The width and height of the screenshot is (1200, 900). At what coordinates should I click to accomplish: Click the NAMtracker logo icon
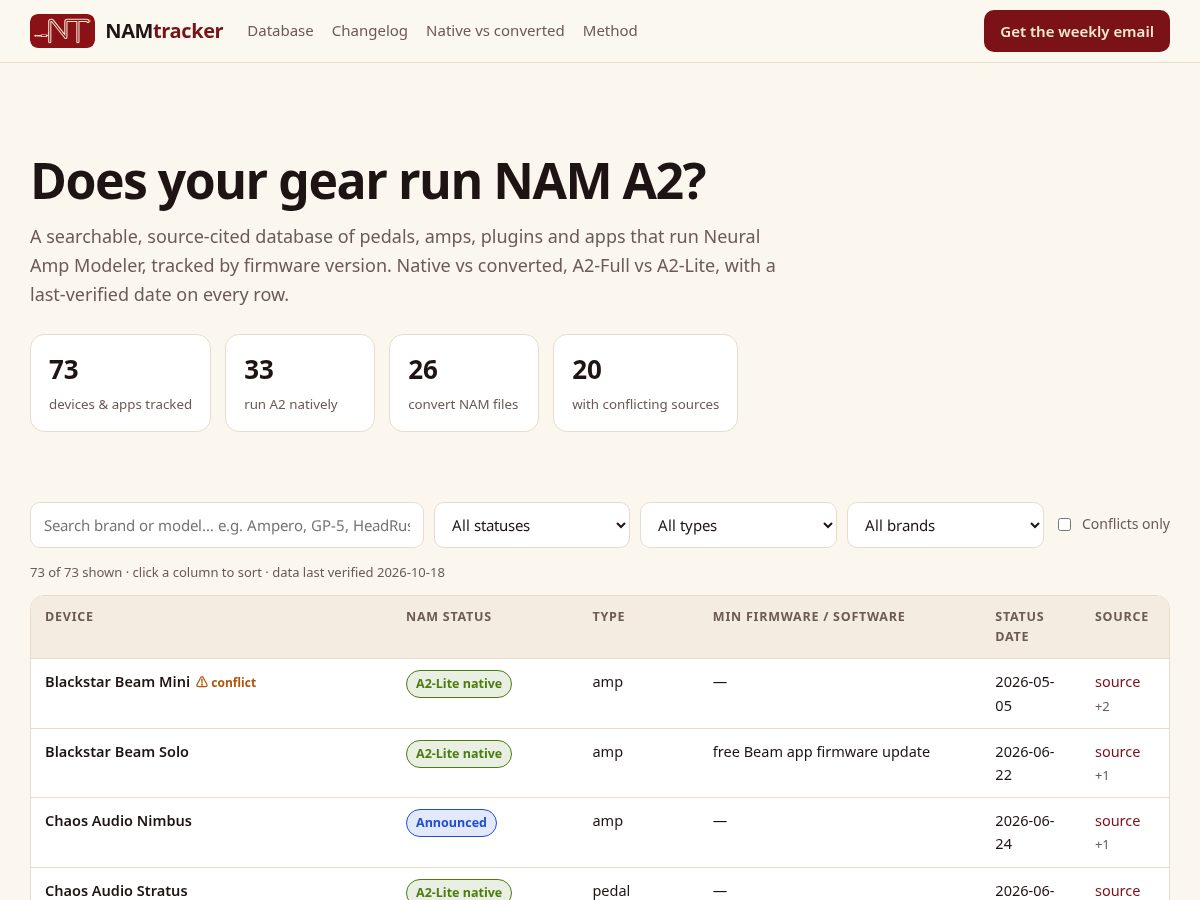[x=62, y=31]
